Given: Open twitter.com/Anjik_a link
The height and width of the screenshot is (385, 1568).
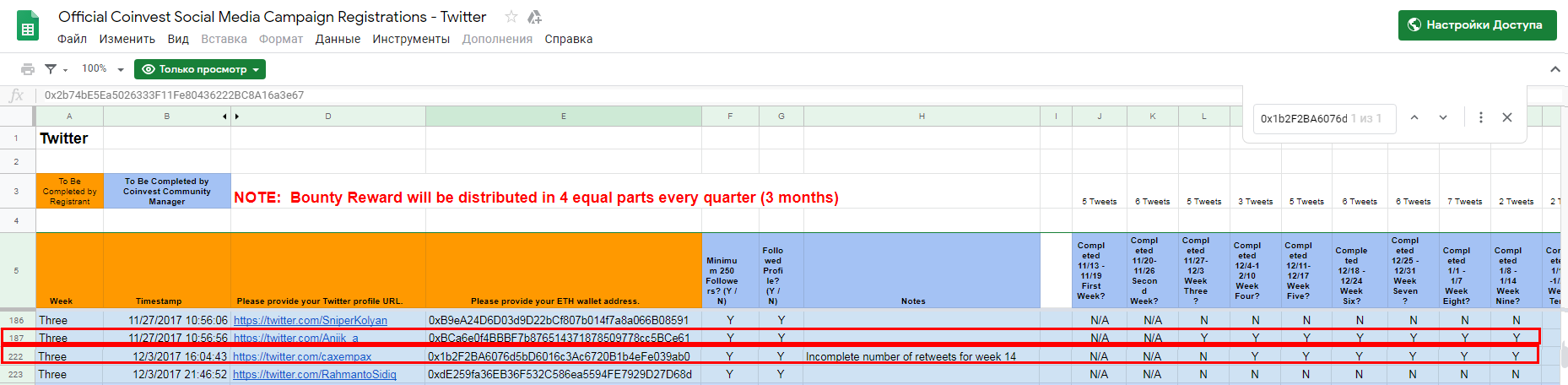Looking at the screenshot, I should 296,338.
